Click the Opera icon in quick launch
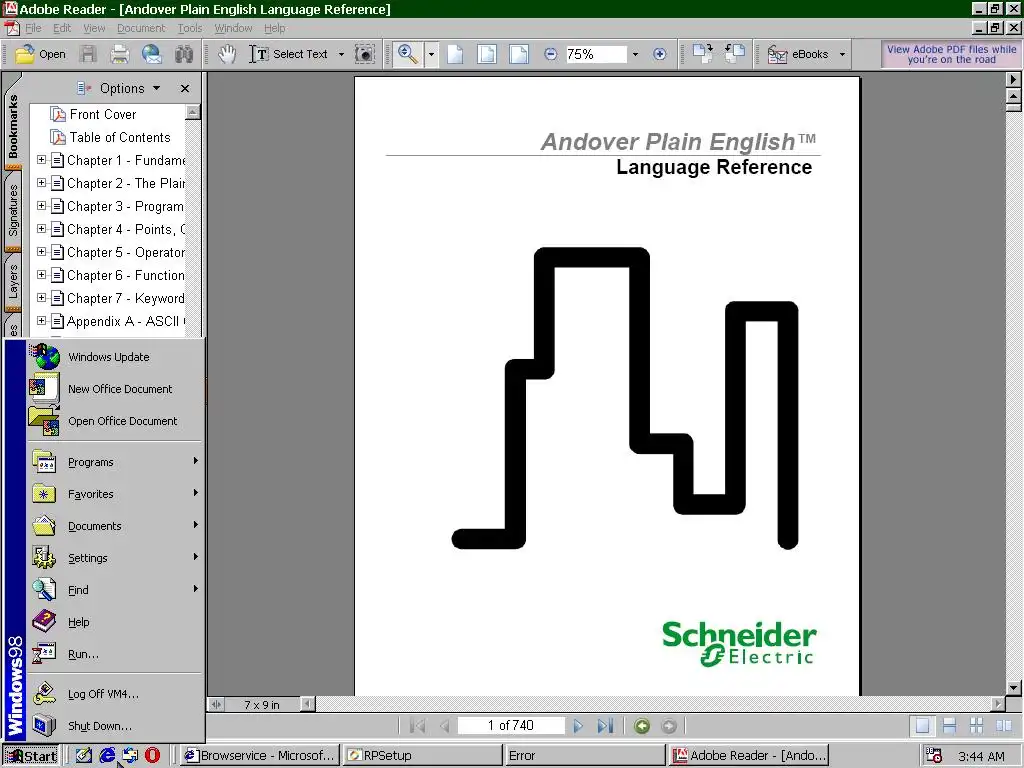The height and width of the screenshot is (768, 1024). [152, 756]
